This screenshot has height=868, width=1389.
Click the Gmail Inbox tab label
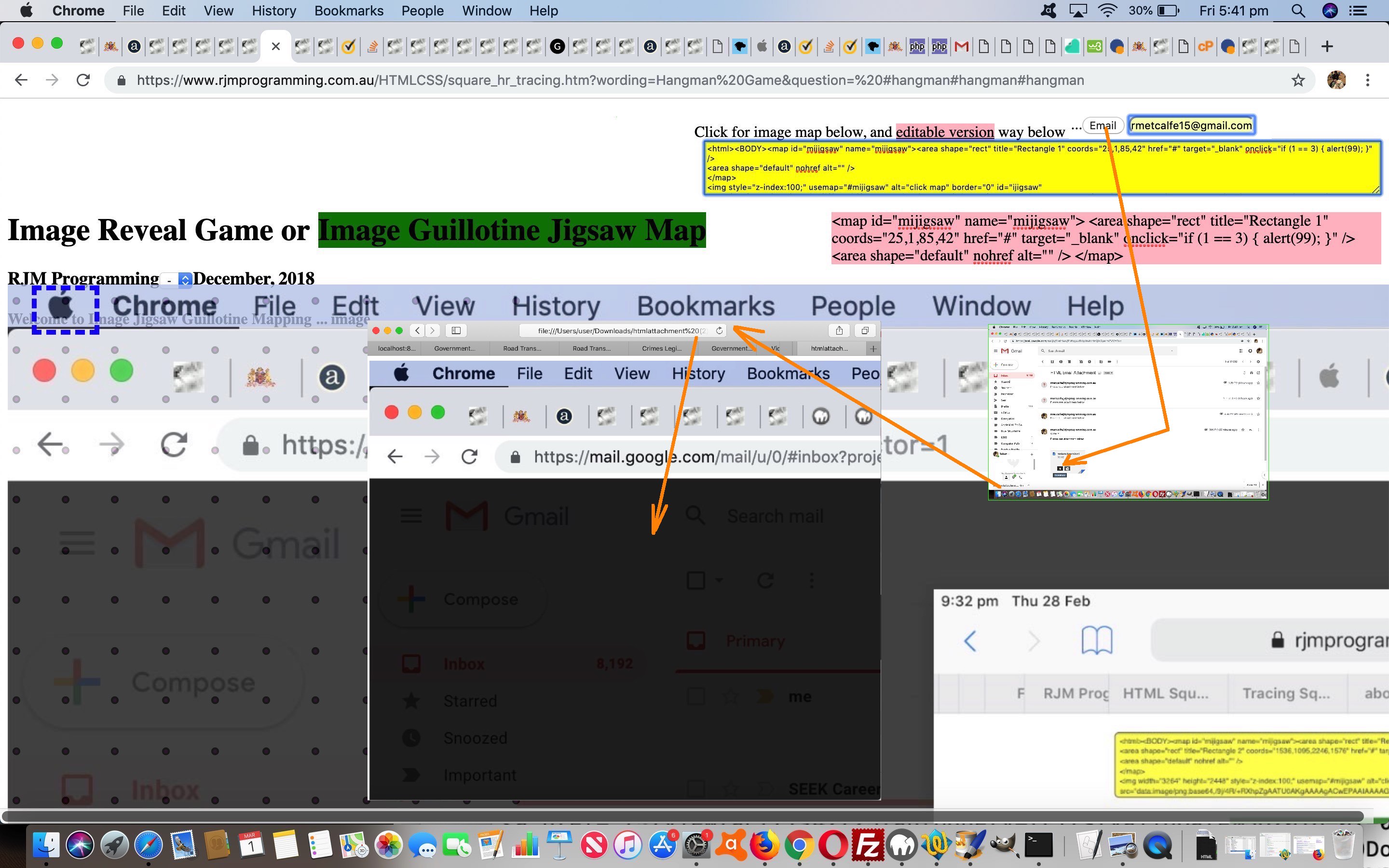[463, 663]
